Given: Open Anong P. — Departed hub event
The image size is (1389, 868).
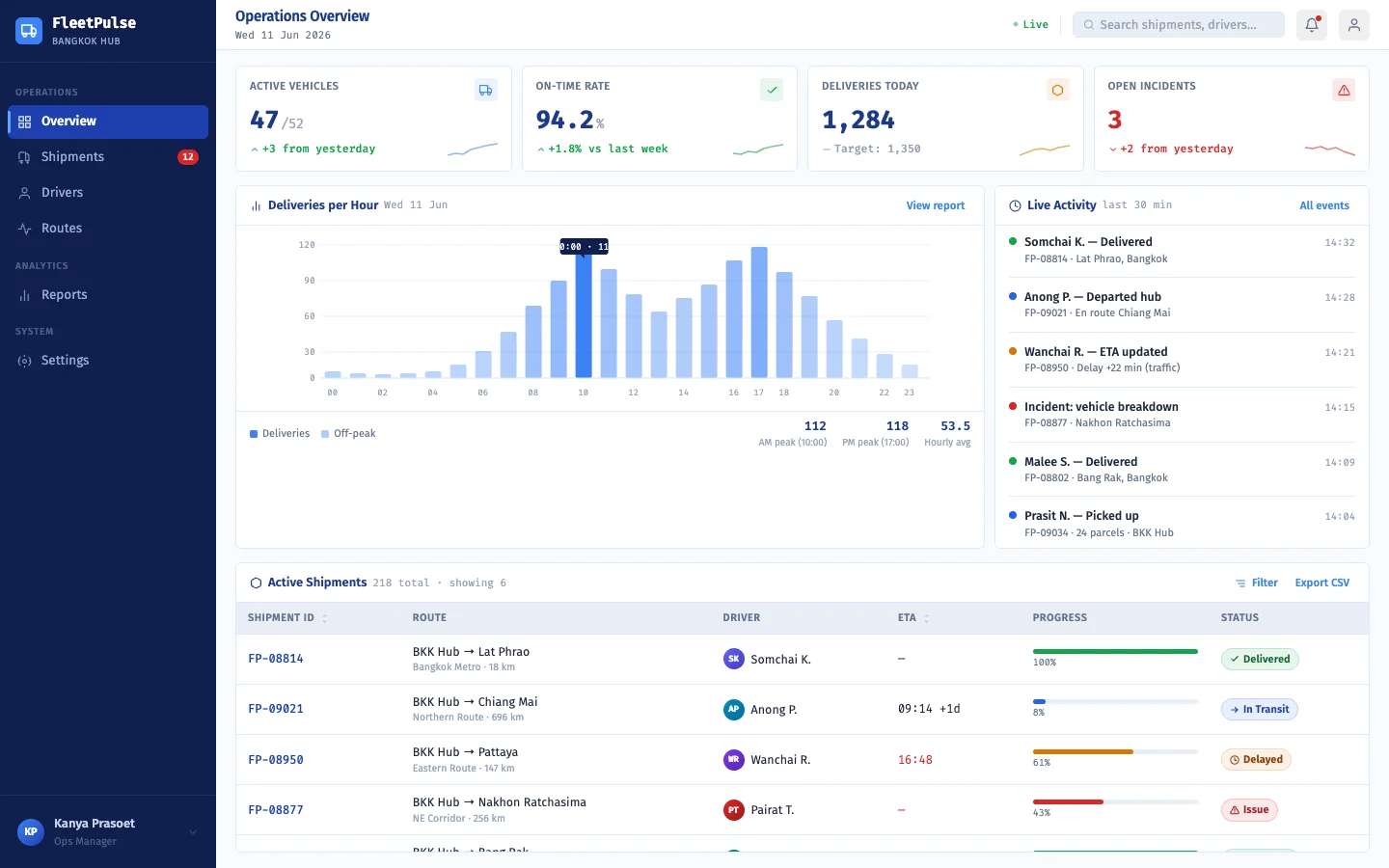Looking at the screenshot, I should pyautogui.click(x=1182, y=305).
